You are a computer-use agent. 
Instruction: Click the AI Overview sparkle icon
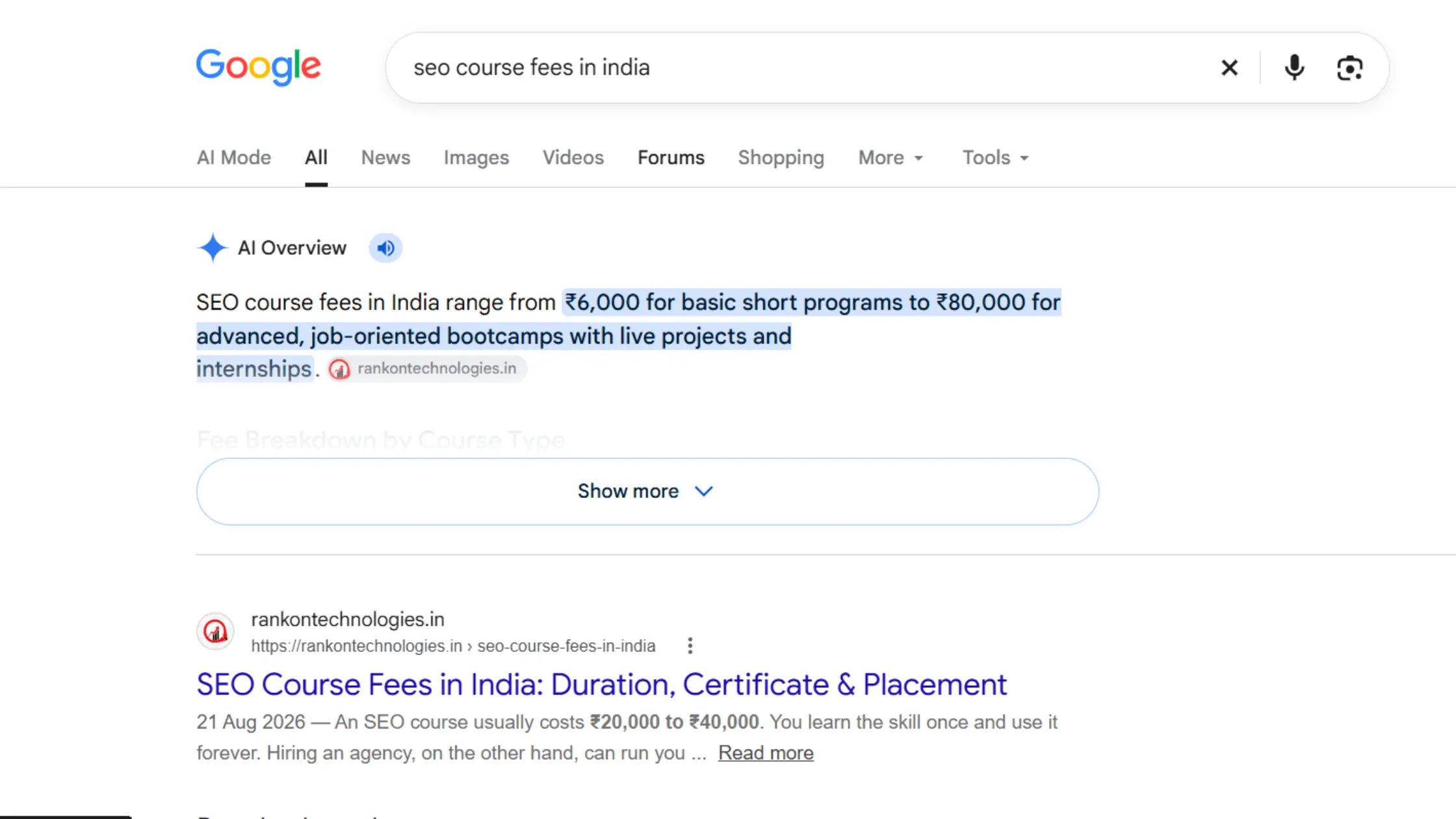212,248
